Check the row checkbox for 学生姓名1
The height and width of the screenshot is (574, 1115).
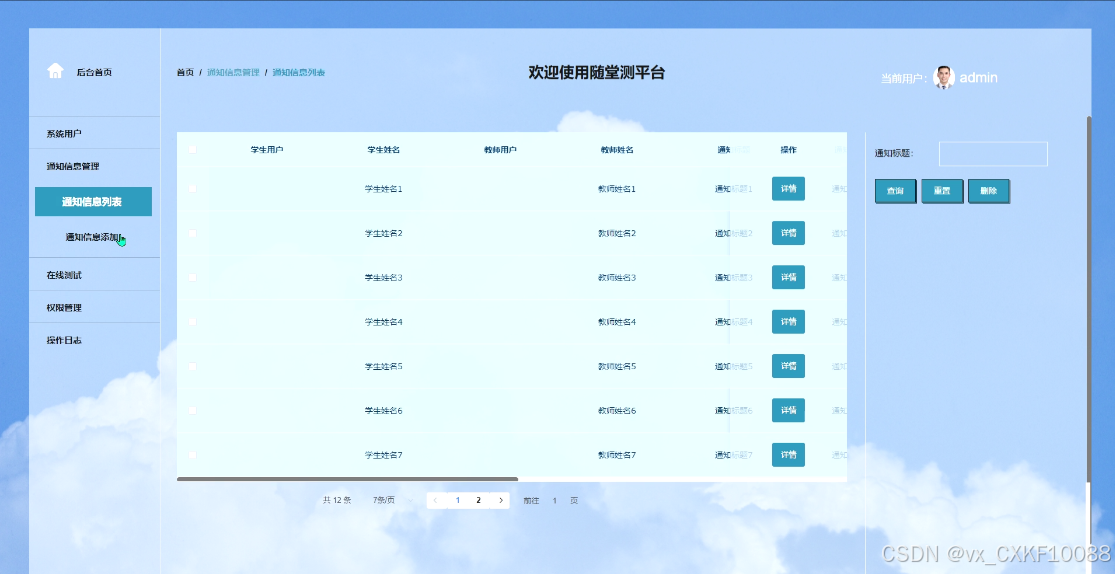coord(192,188)
